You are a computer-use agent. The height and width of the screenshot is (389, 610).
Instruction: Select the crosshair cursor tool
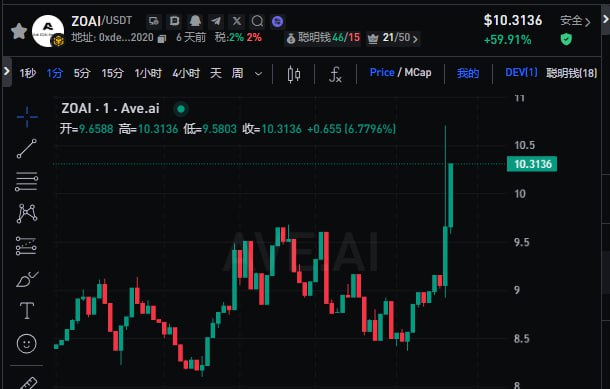27,117
